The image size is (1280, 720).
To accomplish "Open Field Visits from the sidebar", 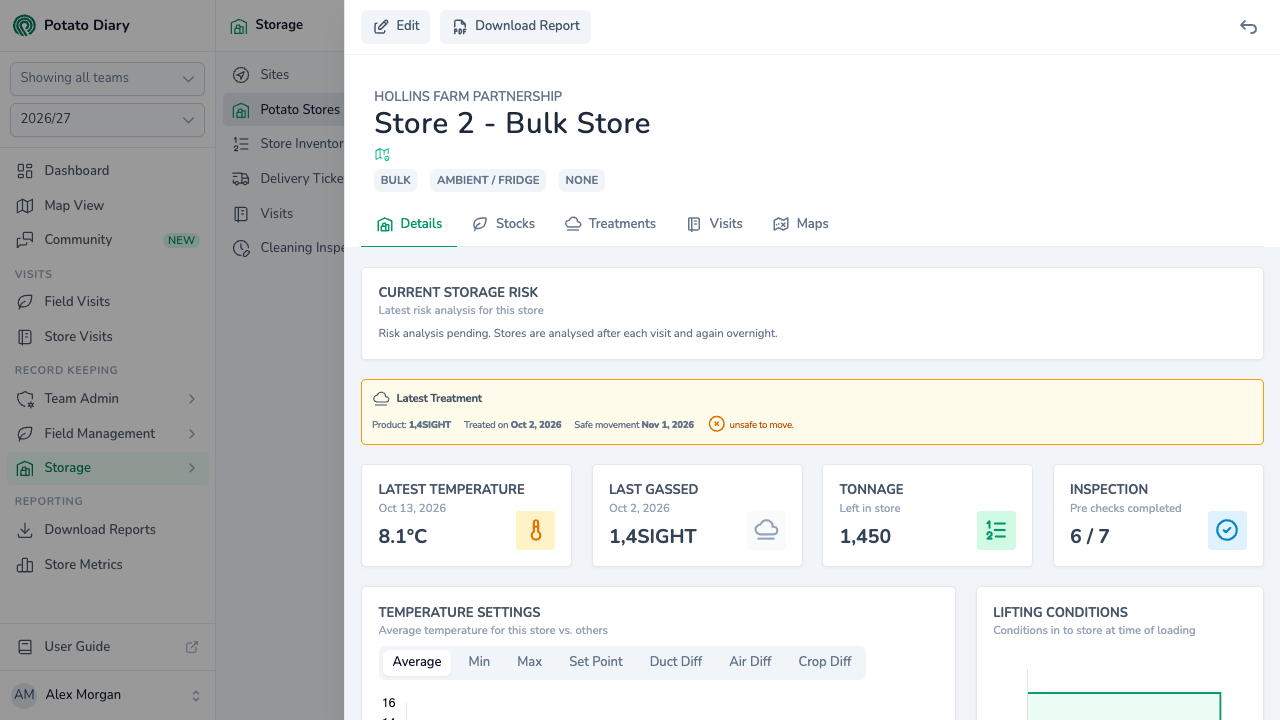I will click(x=107, y=302).
